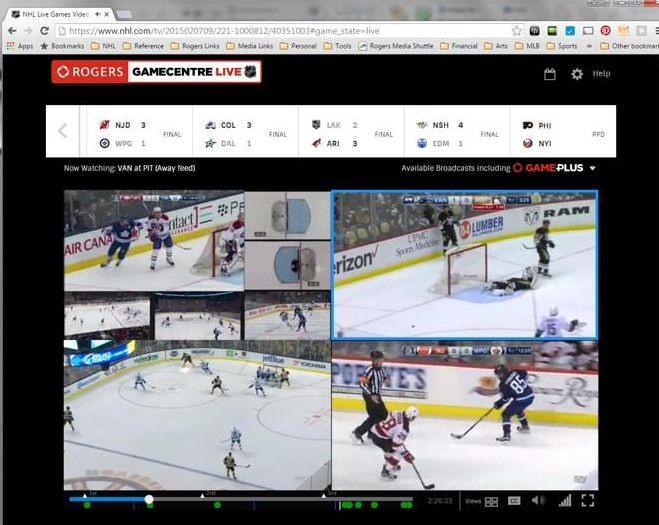Open the Financial bookmarks folder
The image size is (659, 525).
pos(459,46)
